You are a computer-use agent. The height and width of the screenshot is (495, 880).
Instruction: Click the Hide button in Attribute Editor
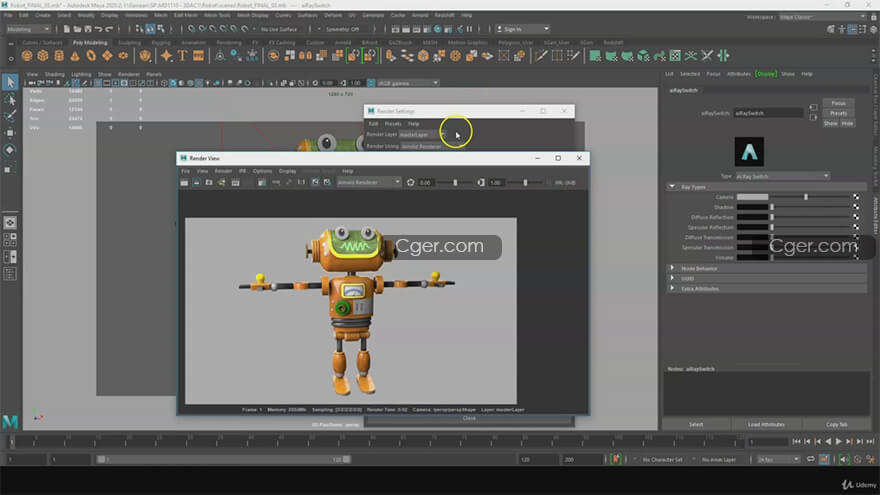point(847,123)
